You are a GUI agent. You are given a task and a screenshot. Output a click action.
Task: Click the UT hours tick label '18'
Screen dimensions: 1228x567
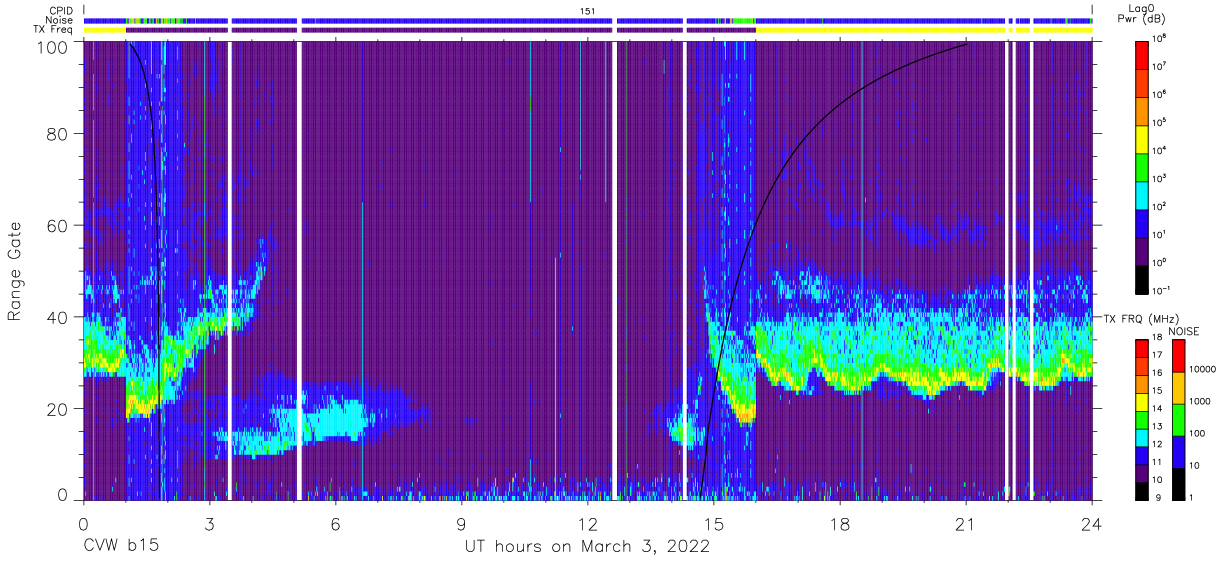coord(840,523)
